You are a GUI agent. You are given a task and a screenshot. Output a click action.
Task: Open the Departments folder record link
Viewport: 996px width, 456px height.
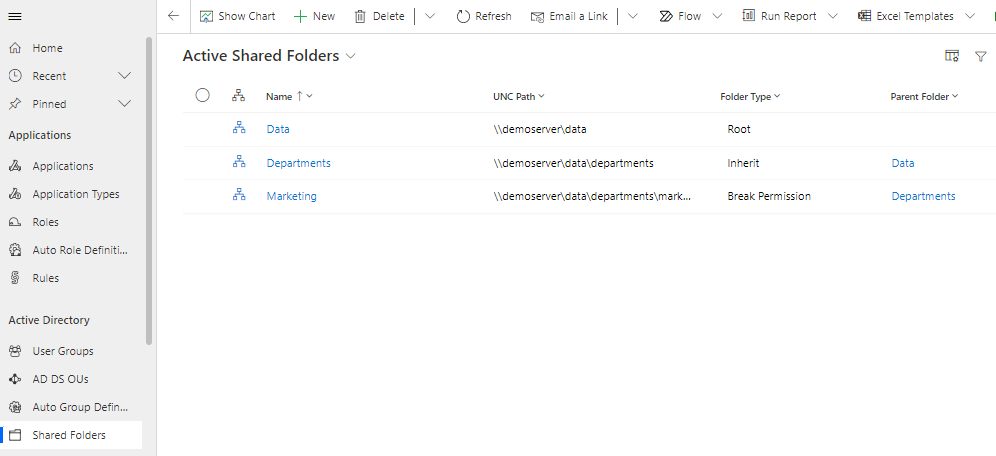pos(298,163)
